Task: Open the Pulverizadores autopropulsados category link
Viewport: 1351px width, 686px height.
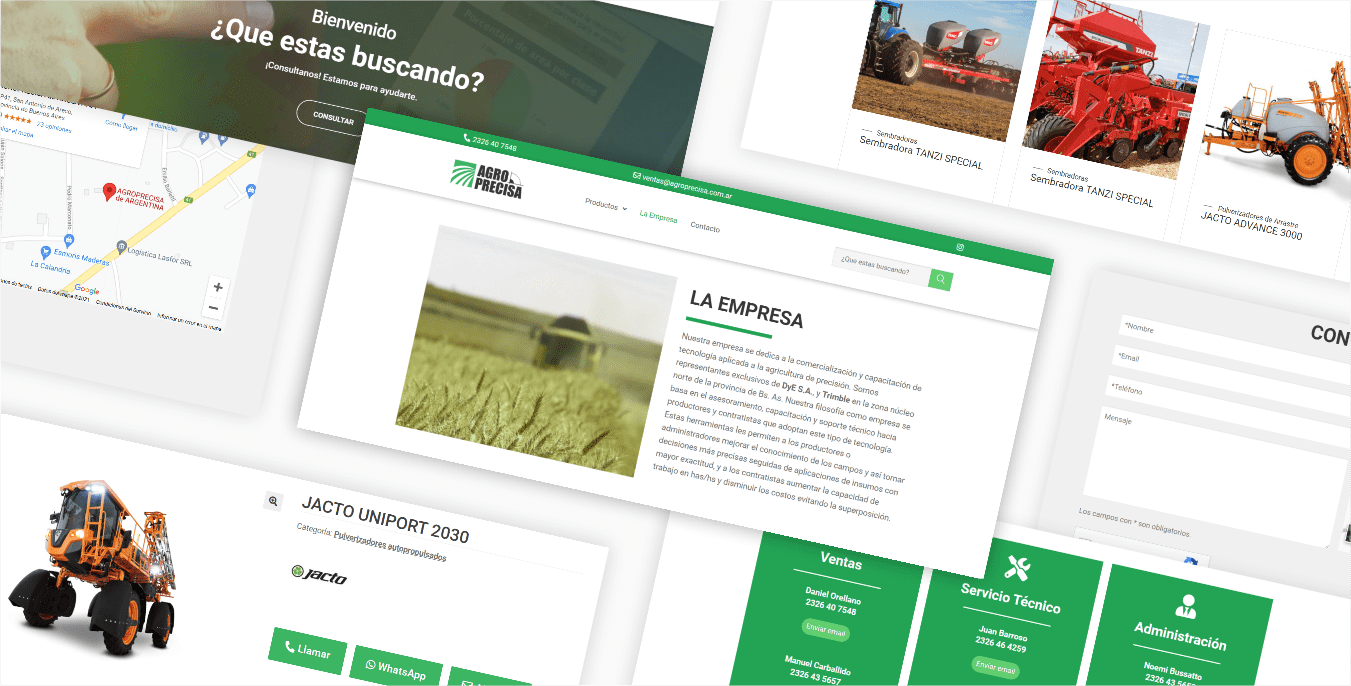Action: tap(390, 546)
